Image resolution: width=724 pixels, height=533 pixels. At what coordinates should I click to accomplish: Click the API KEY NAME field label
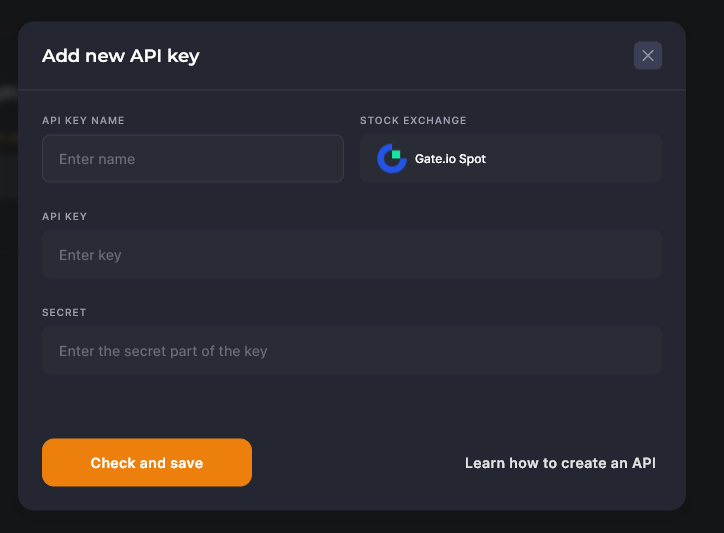click(x=83, y=121)
